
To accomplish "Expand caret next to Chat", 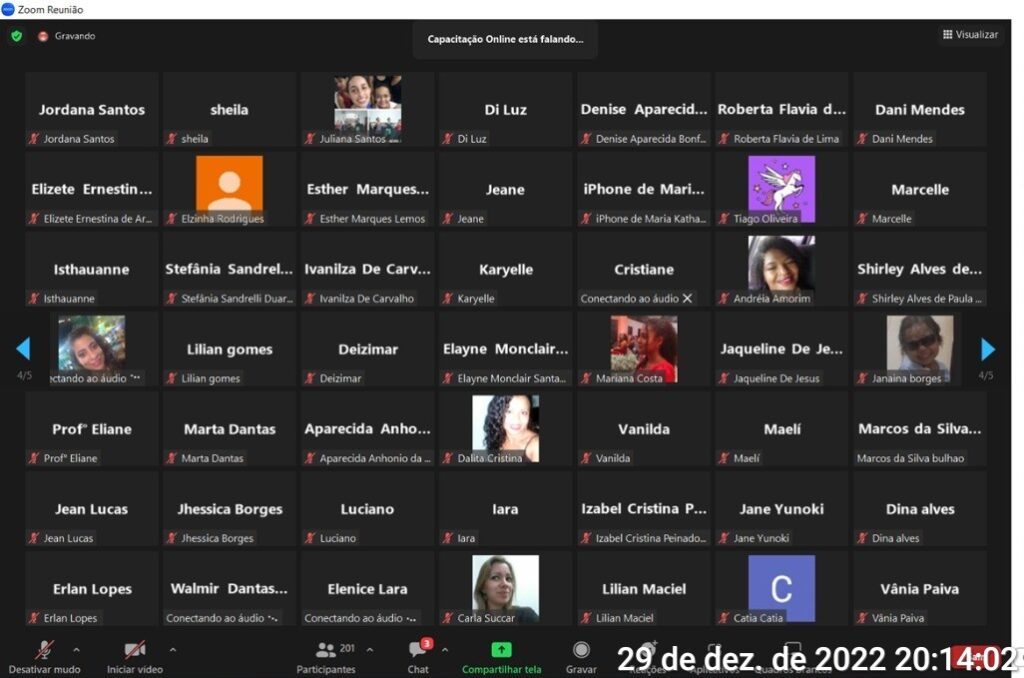I will [x=445, y=649].
